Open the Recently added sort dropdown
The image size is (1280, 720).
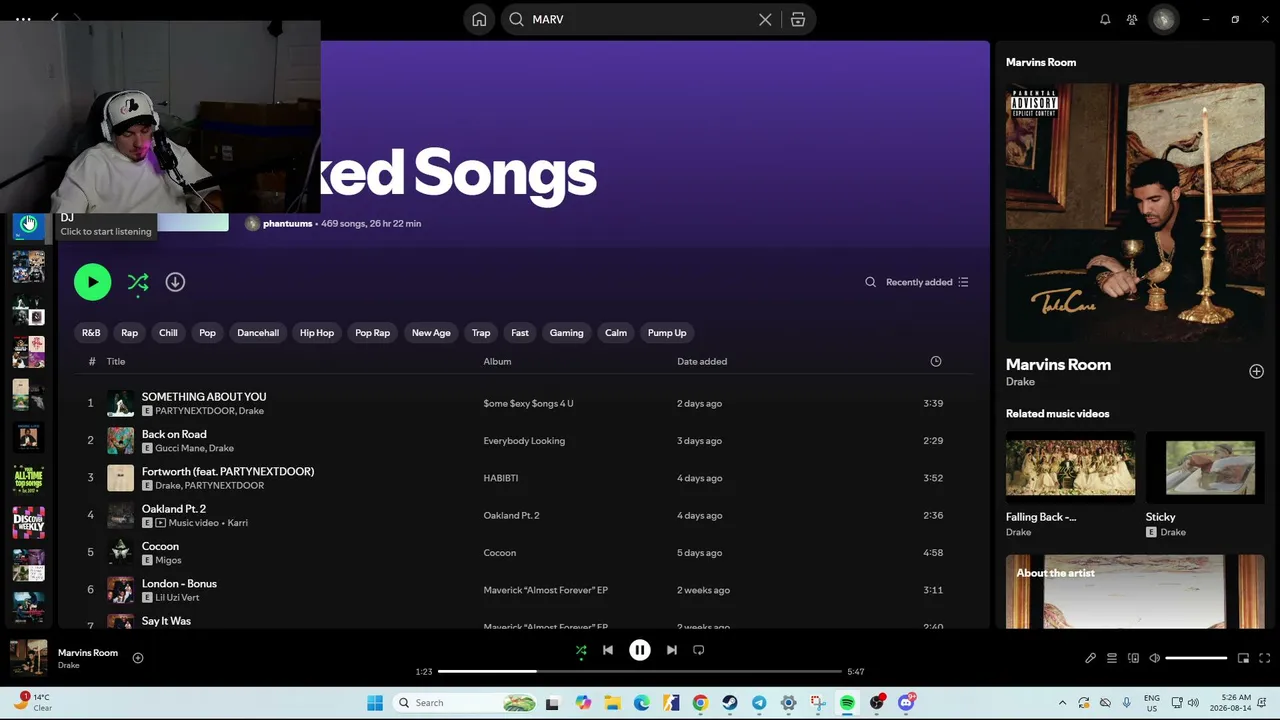point(927,282)
